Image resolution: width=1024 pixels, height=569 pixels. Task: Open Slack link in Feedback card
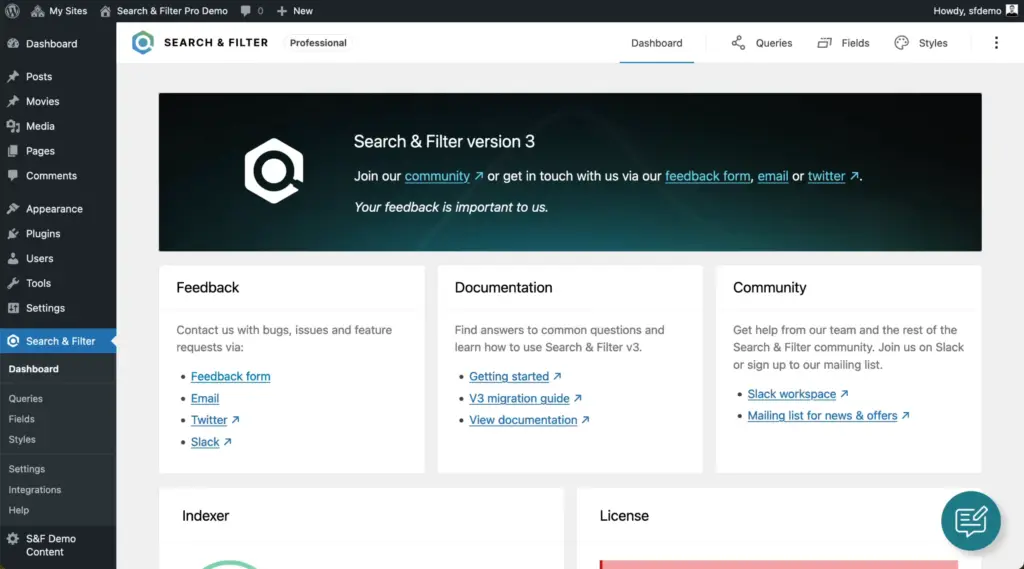[205, 442]
